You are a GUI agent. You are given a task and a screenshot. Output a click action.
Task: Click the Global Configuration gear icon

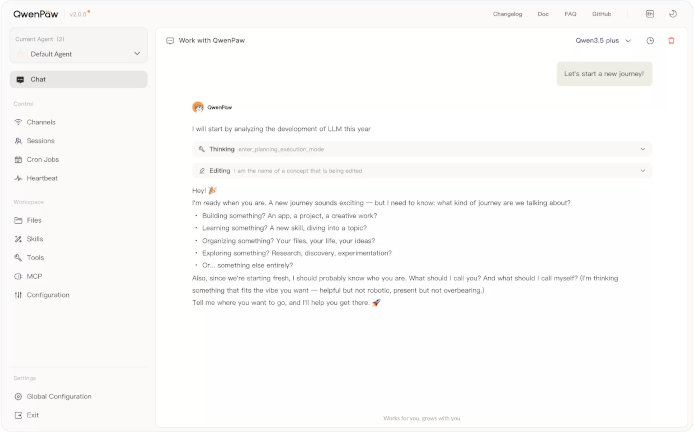point(18,397)
